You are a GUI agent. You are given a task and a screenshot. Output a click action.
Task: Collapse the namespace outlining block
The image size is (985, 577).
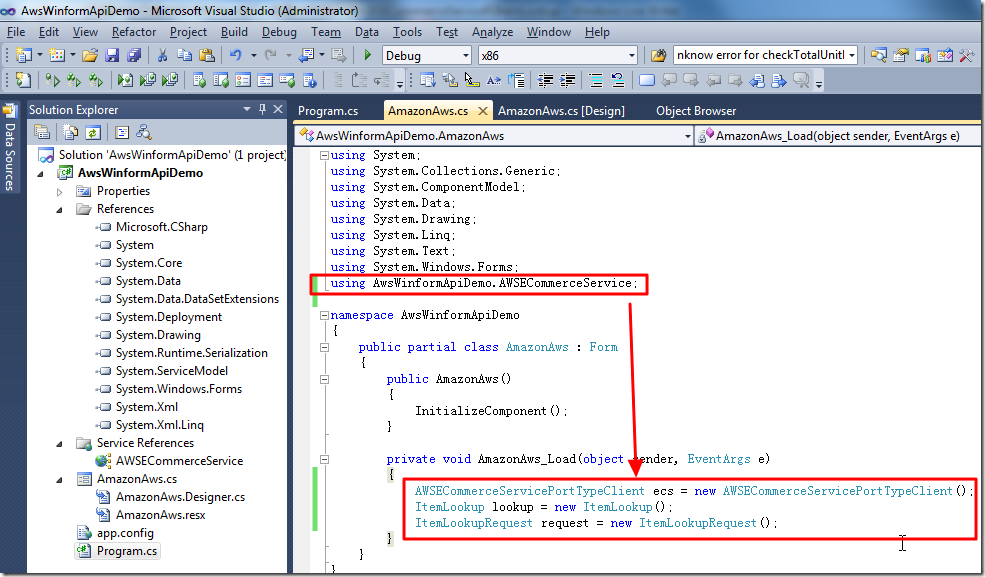(324, 315)
